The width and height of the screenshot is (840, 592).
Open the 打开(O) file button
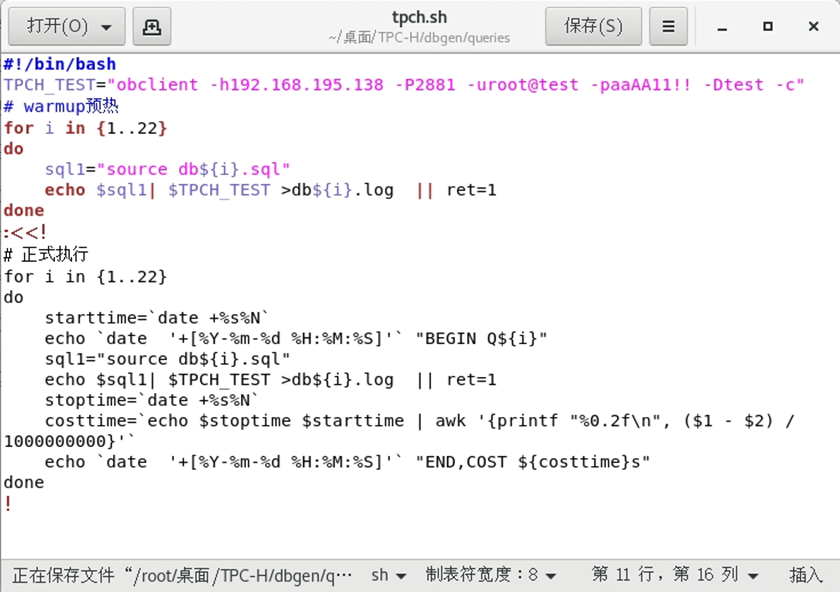point(66,26)
